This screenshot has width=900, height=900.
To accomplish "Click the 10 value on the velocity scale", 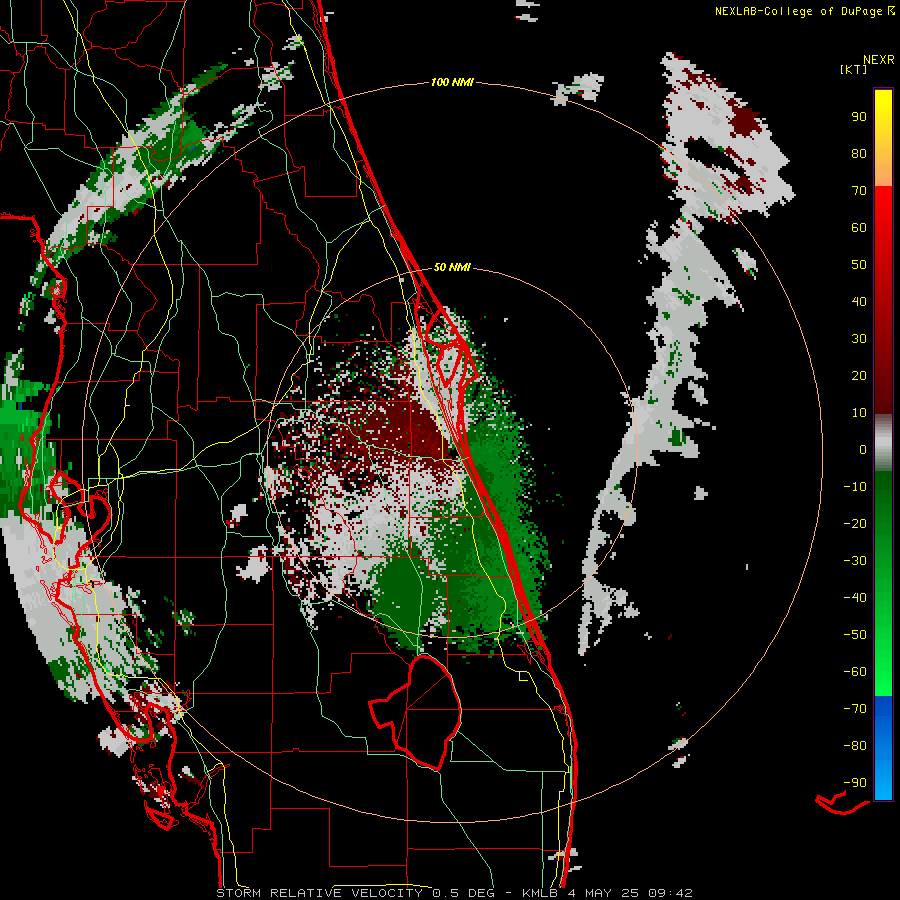I will pos(859,413).
